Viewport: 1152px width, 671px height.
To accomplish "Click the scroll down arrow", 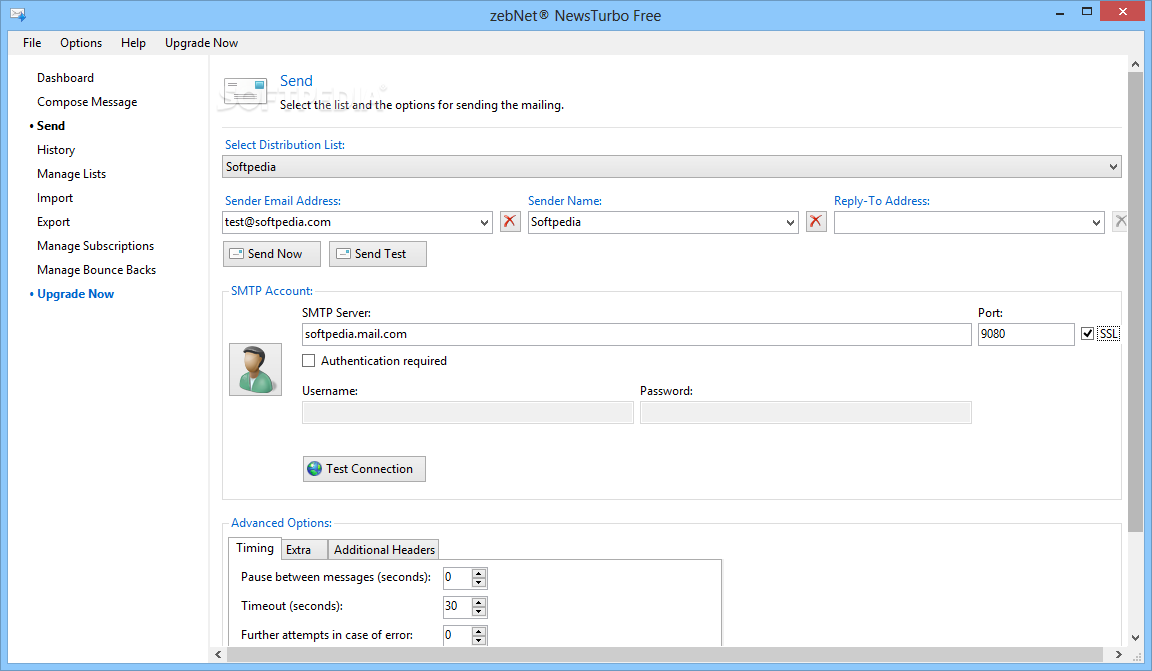I will coord(1135,638).
